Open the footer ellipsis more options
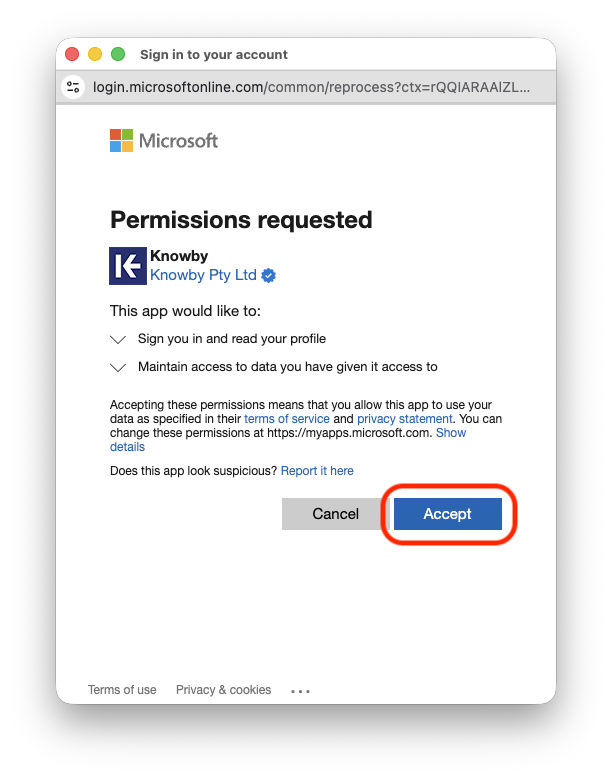The height and width of the screenshot is (778, 612). click(301, 690)
